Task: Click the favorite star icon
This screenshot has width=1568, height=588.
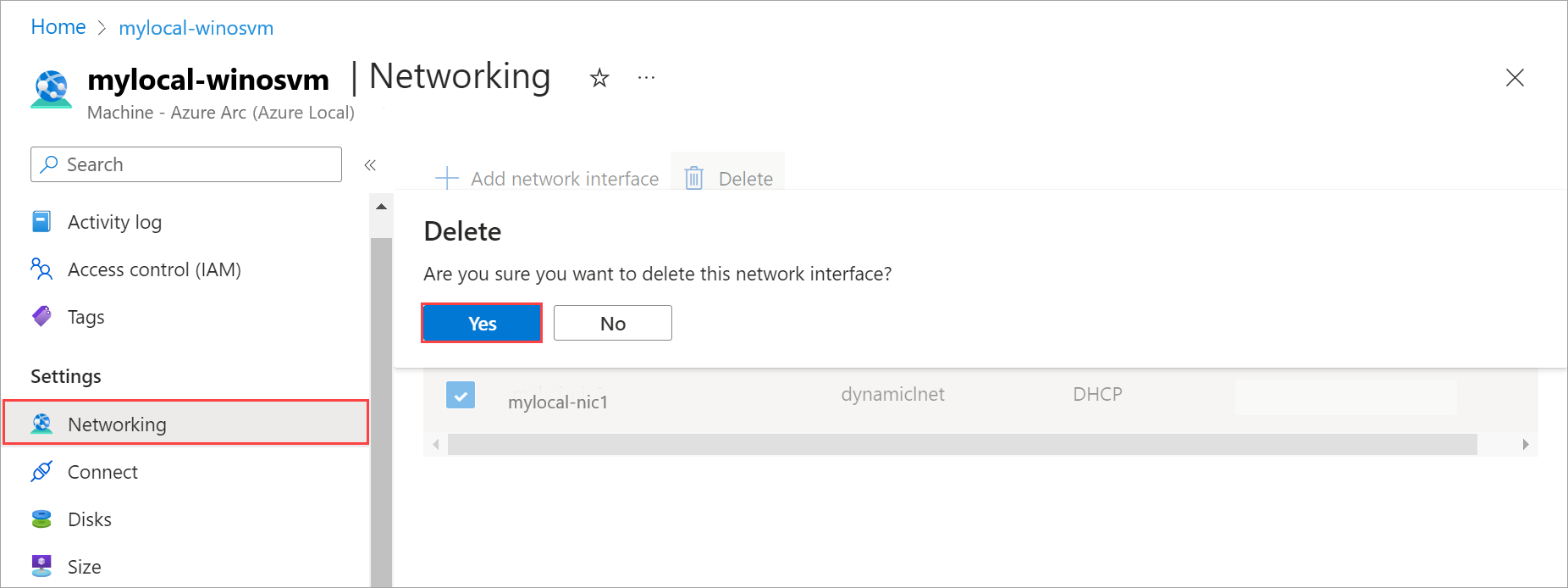Action: click(x=599, y=79)
